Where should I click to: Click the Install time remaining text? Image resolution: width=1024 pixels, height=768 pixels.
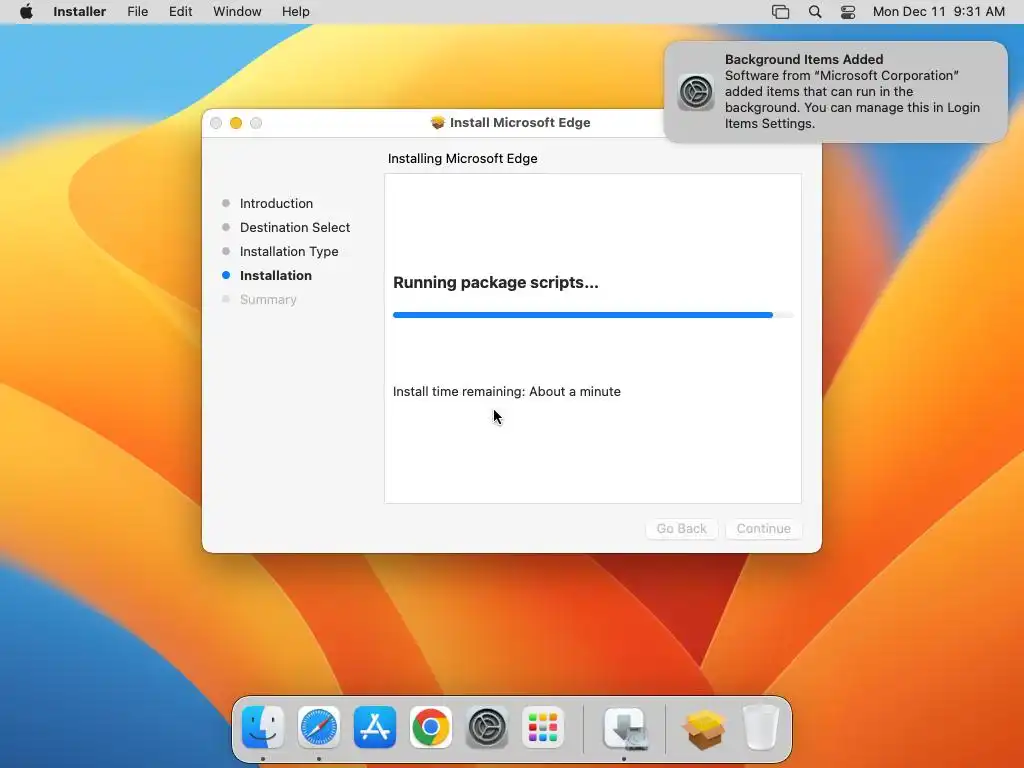[507, 391]
